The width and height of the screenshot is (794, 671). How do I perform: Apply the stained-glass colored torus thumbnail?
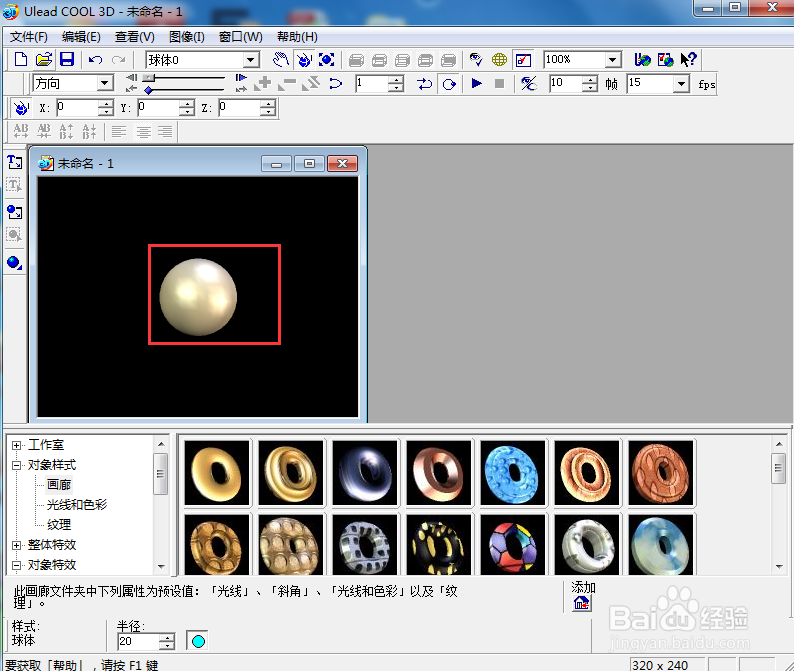coord(512,544)
